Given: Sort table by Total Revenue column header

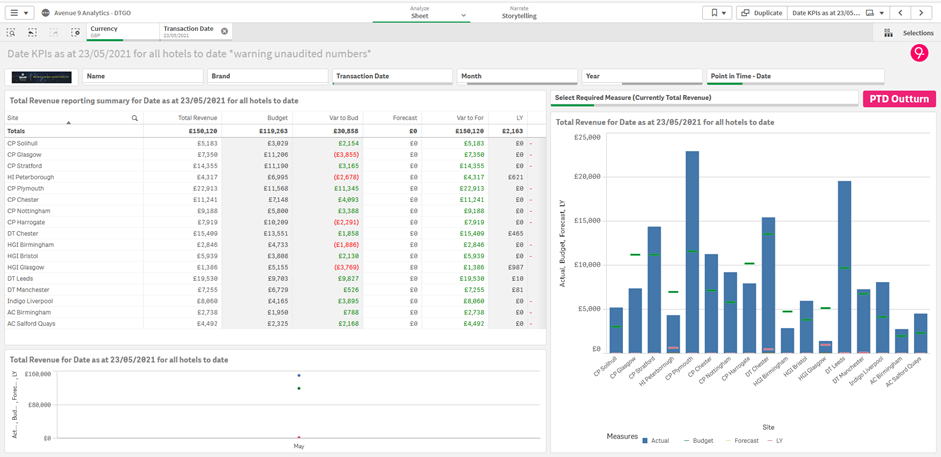Looking at the screenshot, I should [198, 118].
